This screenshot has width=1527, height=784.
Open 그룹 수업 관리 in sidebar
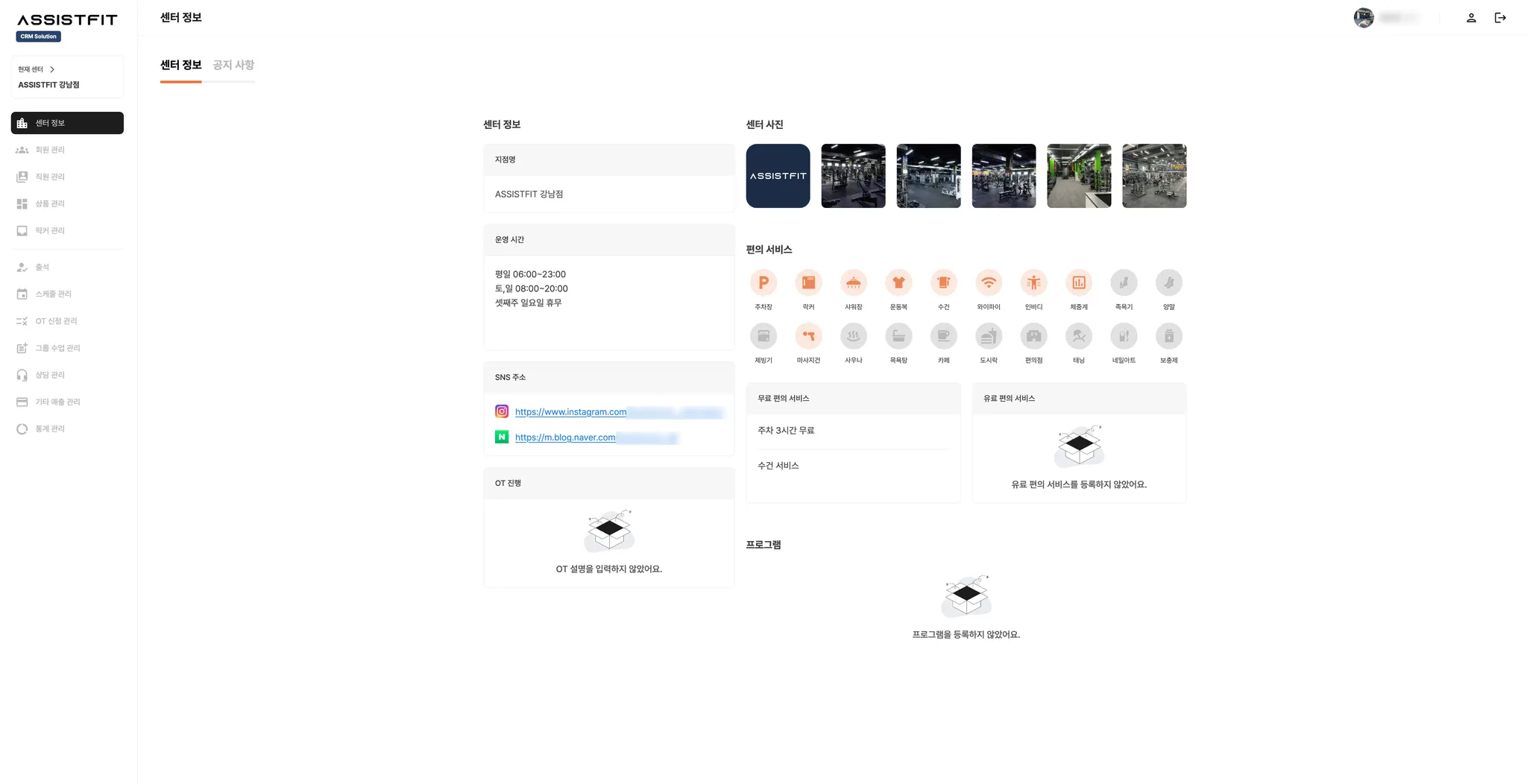click(67, 348)
